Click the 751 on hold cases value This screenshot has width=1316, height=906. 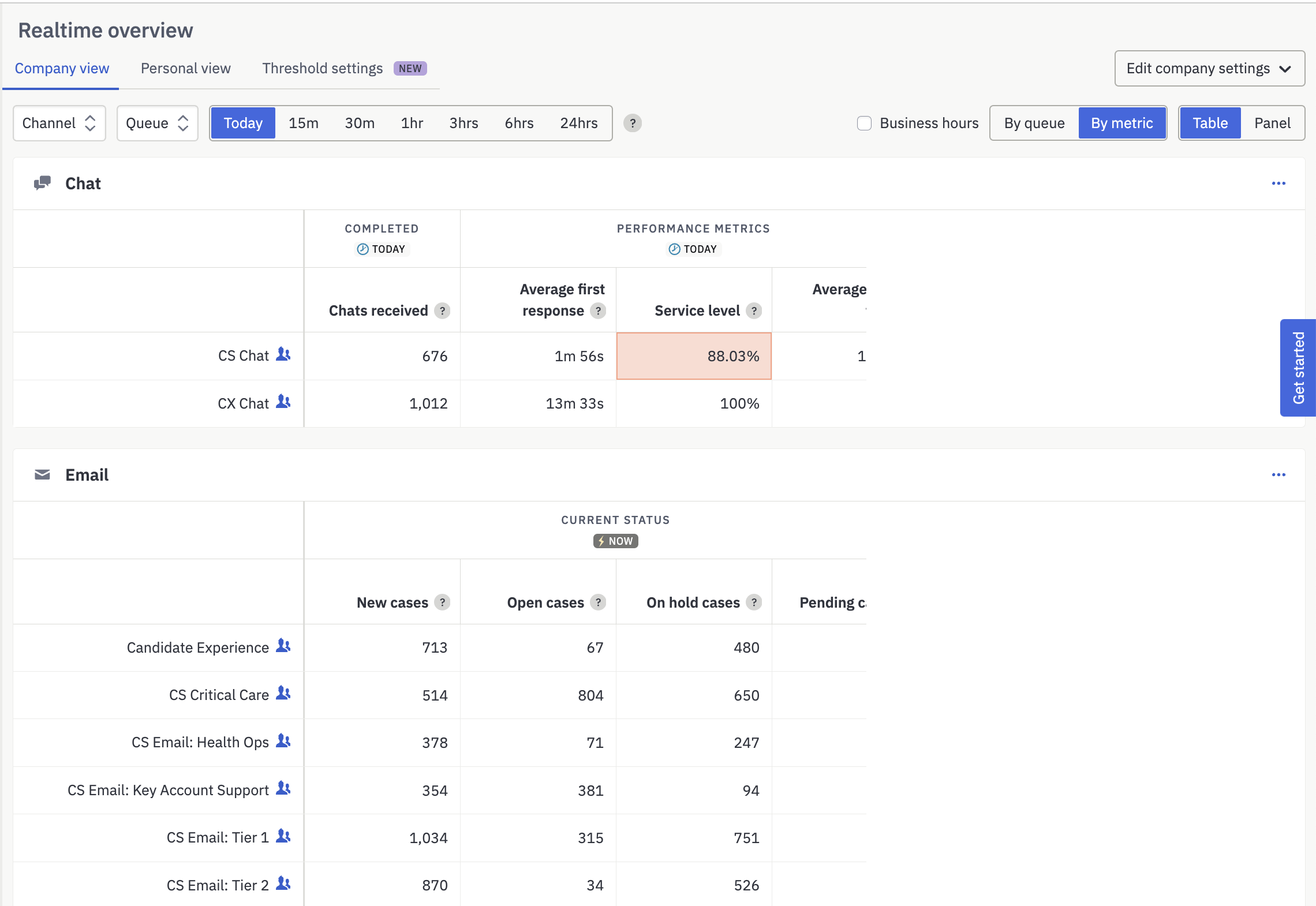[746, 838]
